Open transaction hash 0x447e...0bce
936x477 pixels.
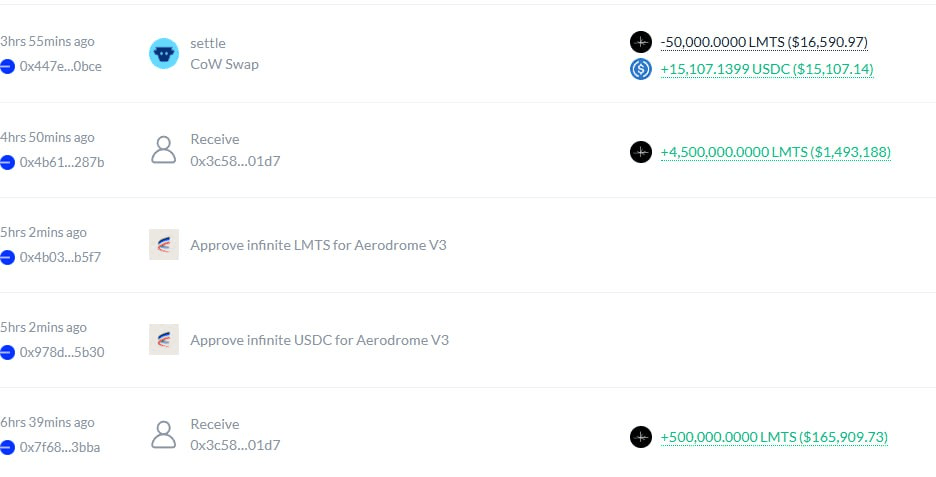(60, 66)
